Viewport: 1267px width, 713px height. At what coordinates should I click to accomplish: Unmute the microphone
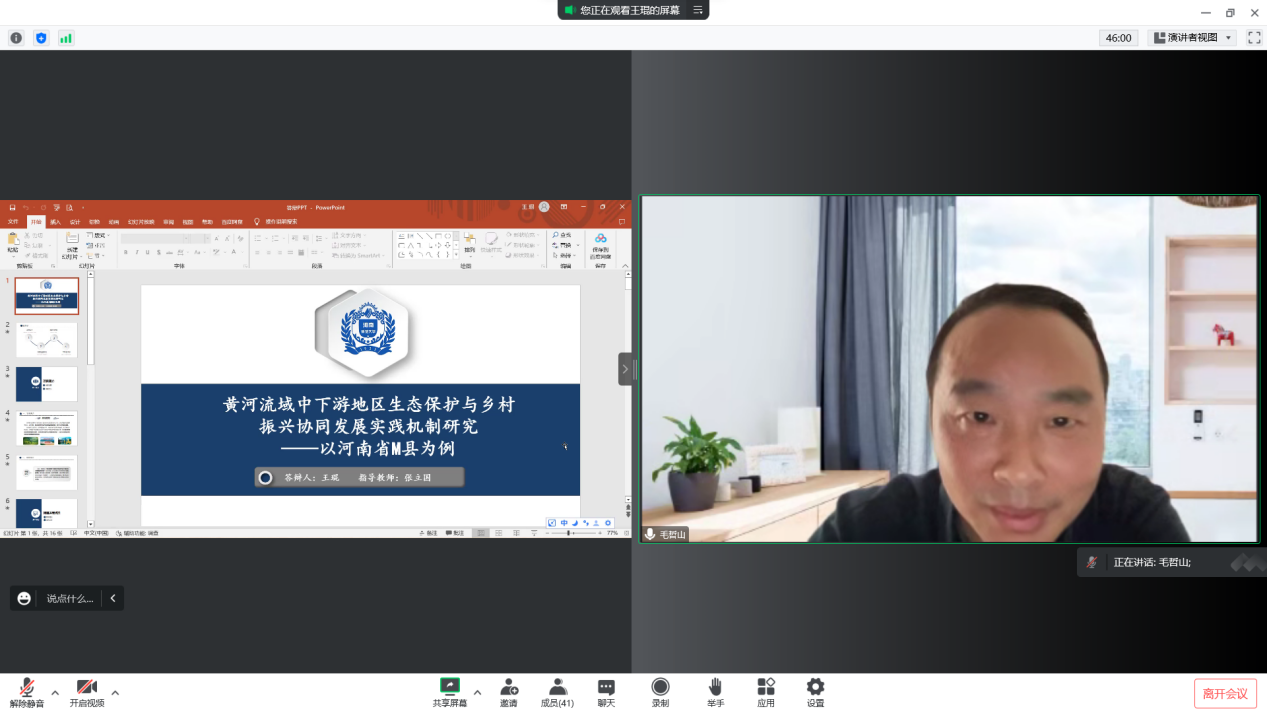click(x=27, y=692)
